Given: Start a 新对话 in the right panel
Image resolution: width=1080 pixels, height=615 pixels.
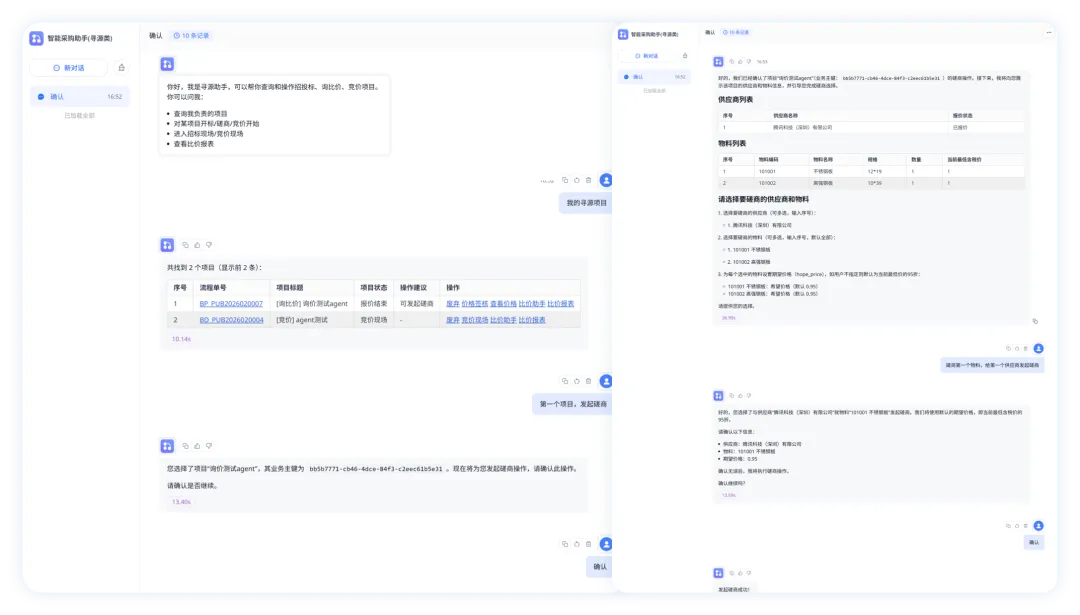Looking at the screenshot, I should [647, 56].
